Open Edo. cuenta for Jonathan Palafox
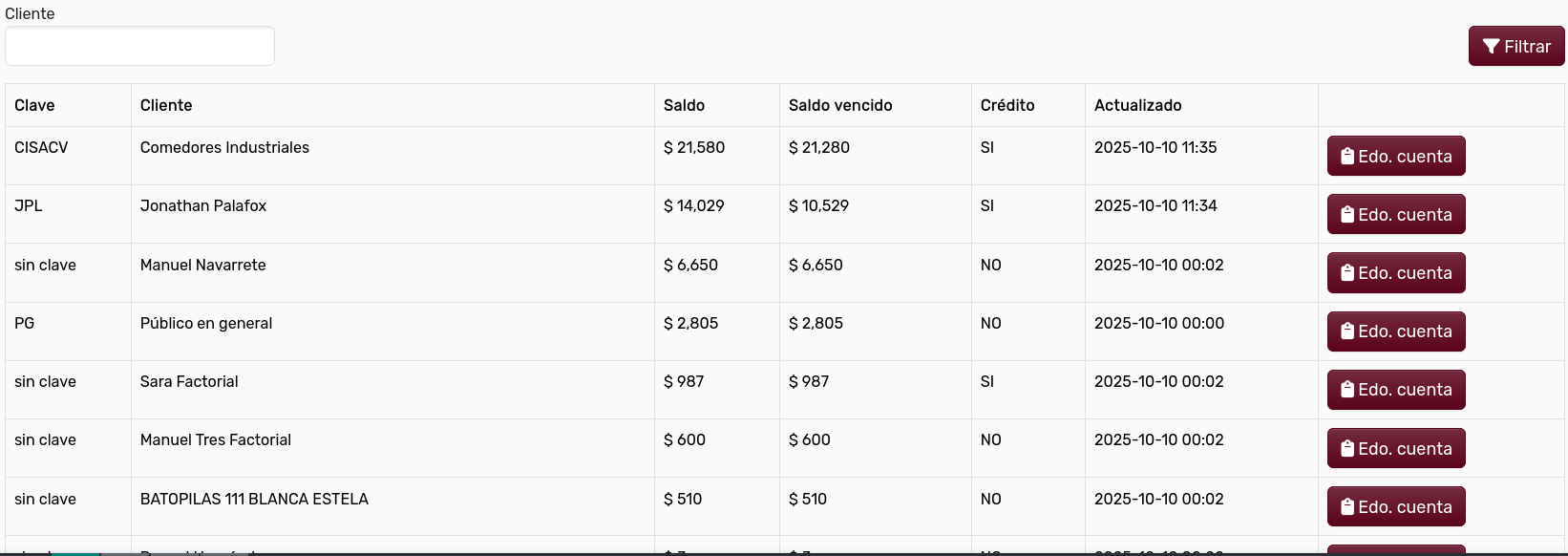The width and height of the screenshot is (1568, 556). [x=1396, y=214]
